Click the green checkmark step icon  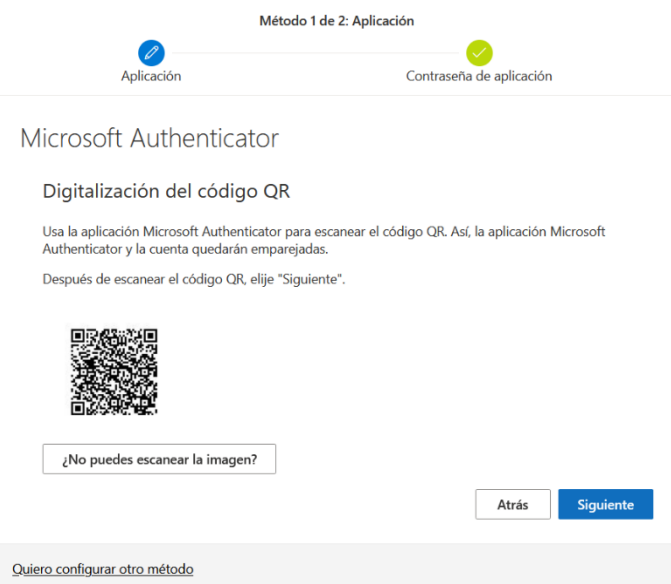pyautogui.click(x=479, y=53)
